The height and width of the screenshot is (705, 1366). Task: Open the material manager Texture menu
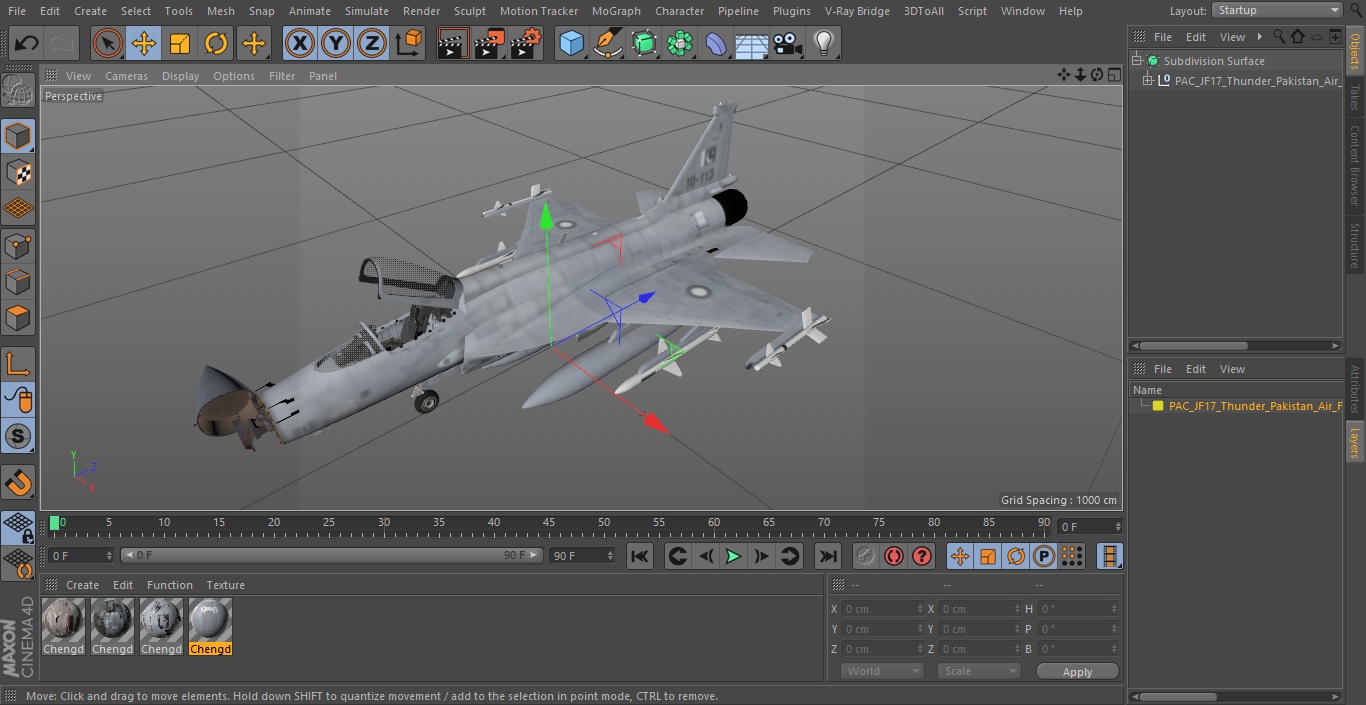pos(225,585)
